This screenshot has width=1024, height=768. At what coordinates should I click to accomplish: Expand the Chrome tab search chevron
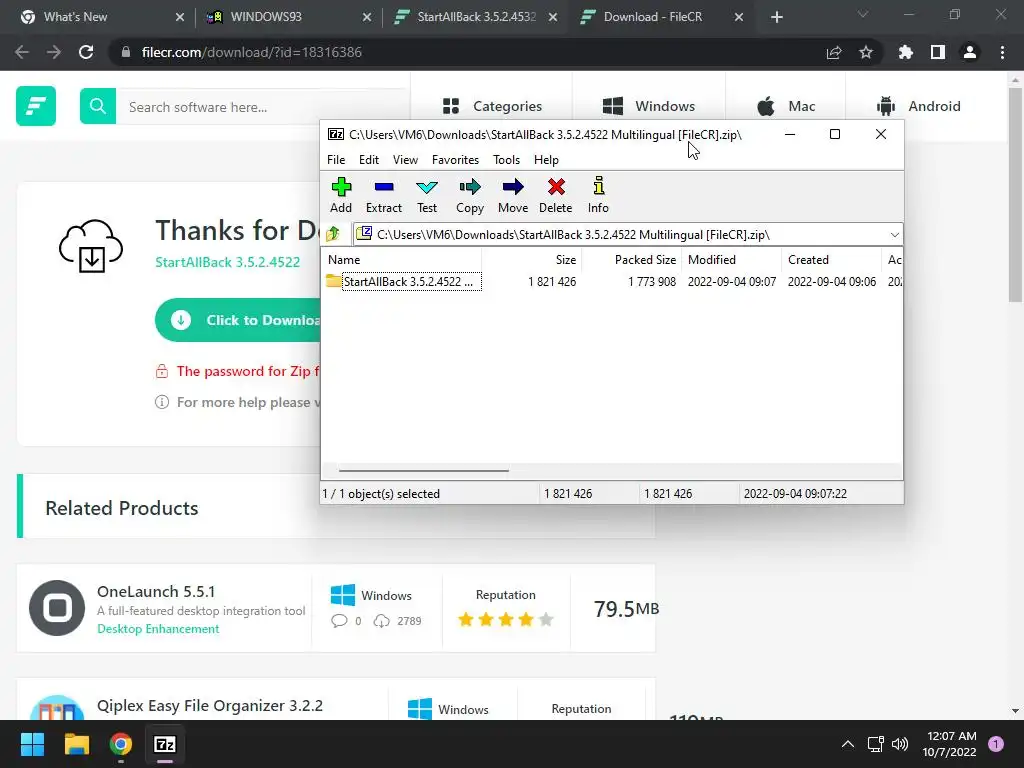coord(863,14)
